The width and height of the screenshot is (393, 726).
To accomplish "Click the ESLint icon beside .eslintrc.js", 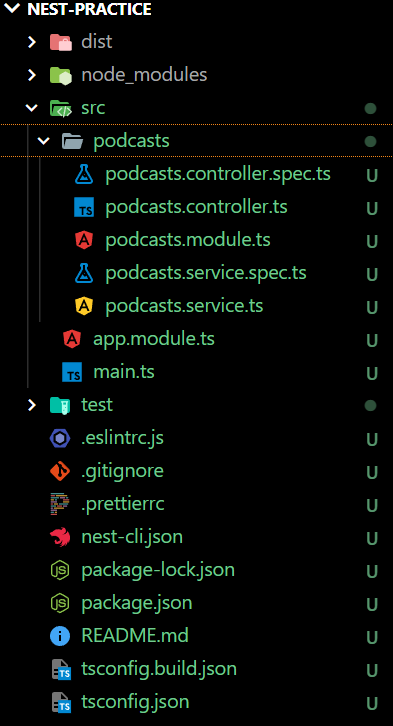I will [x=60, y=438].
